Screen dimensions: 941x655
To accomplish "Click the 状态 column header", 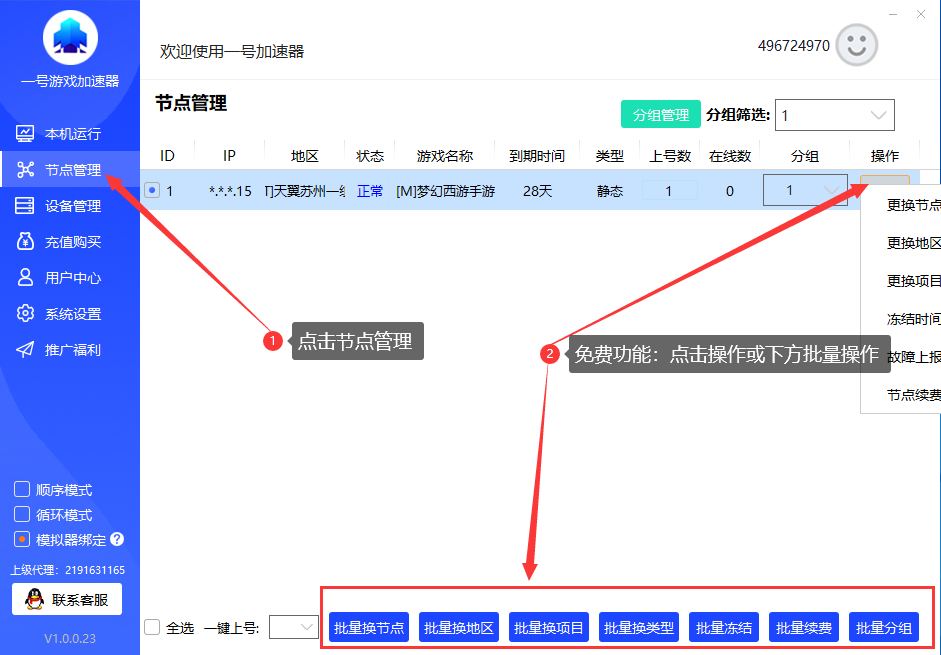I will 370,156.
